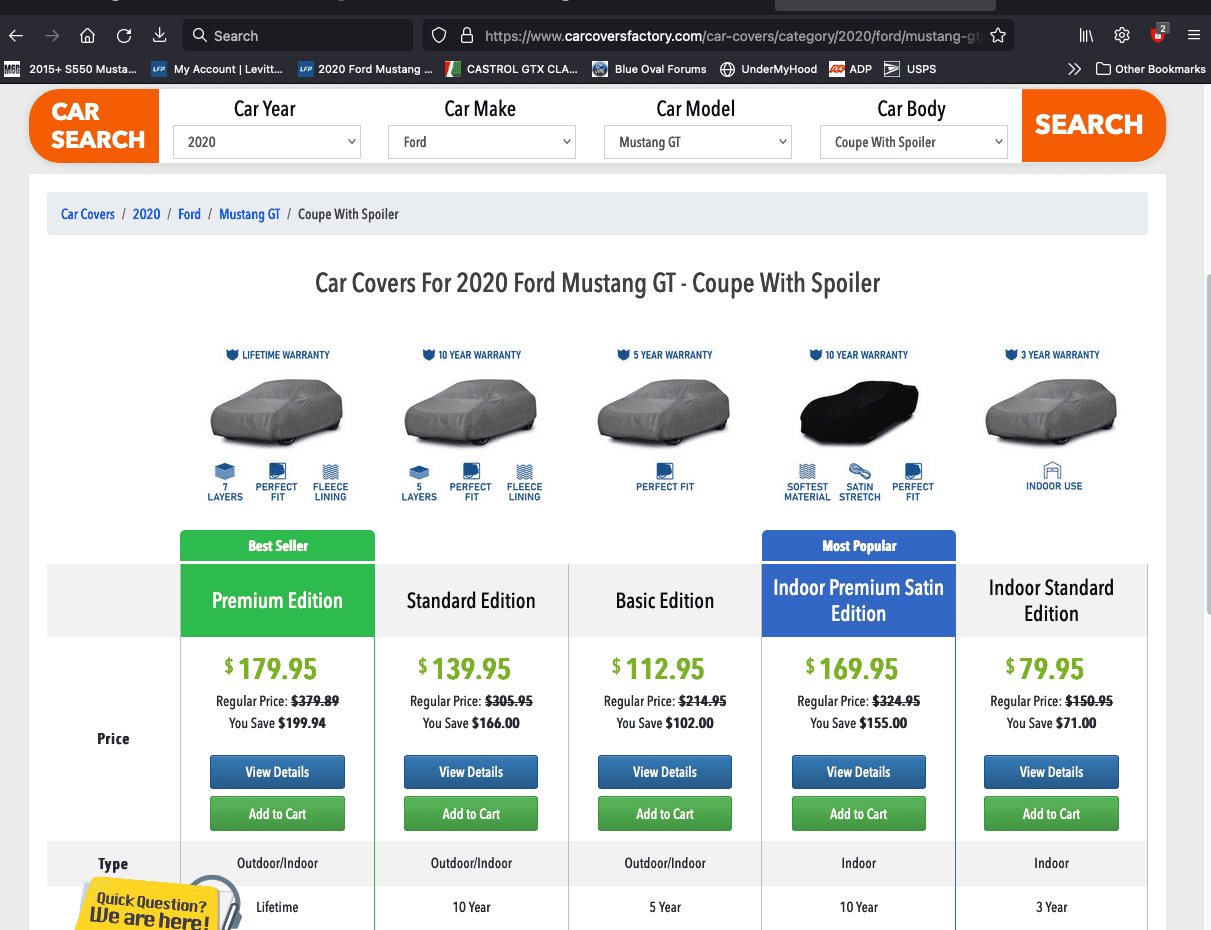Screen dimensions: 1211x930
Task: Reload the current page
Action: click(124, 36)
